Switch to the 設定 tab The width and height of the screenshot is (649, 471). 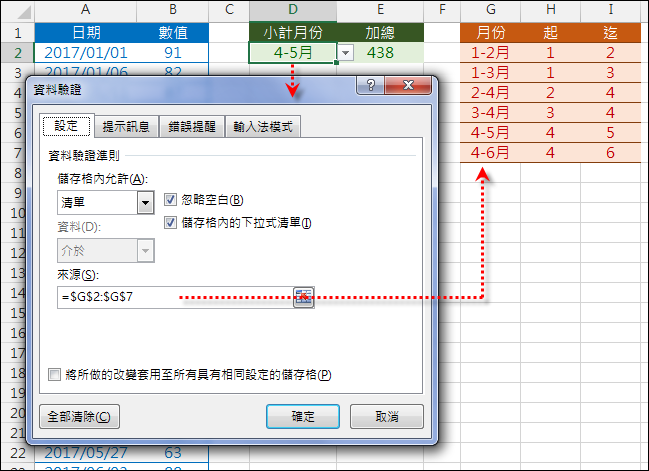click(67, 126)
